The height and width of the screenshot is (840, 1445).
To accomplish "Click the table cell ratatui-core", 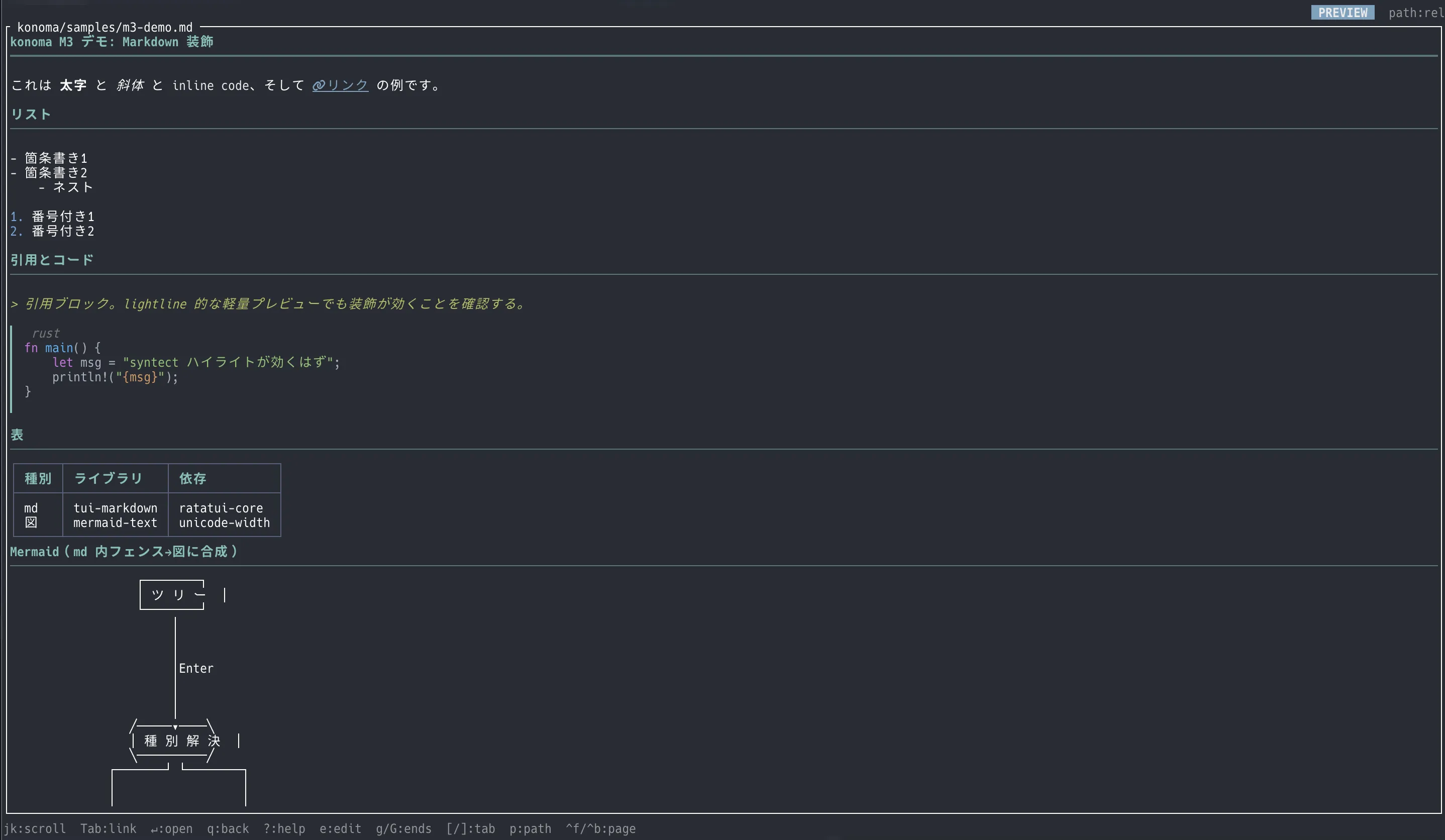I will pyautogui.click(x=221, y=508).
